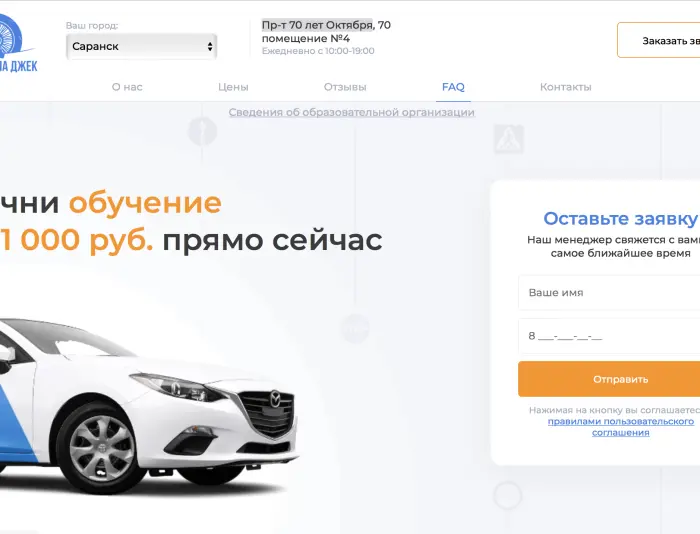Image resolution: width=700 pixels, height=534 pixels.
Task: Open the Контакты page
Action: coord(566,87)
